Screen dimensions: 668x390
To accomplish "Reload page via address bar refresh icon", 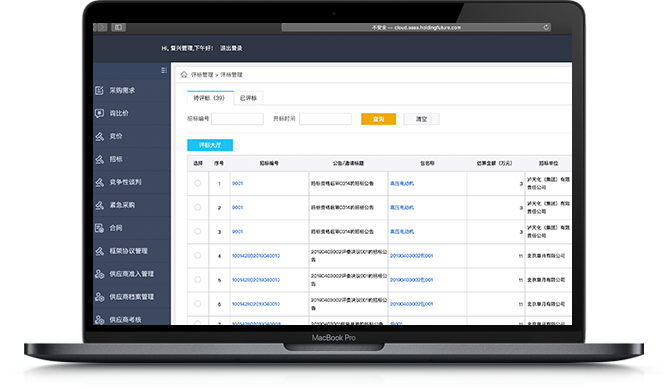I will 546,27.
